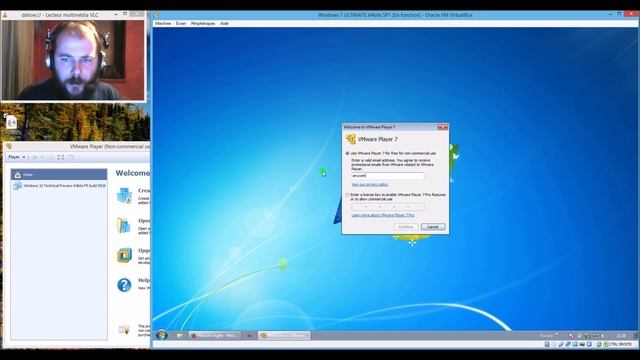Select Home in the VMware Player library
Viewport: 640px width, 360px height.
59,175
